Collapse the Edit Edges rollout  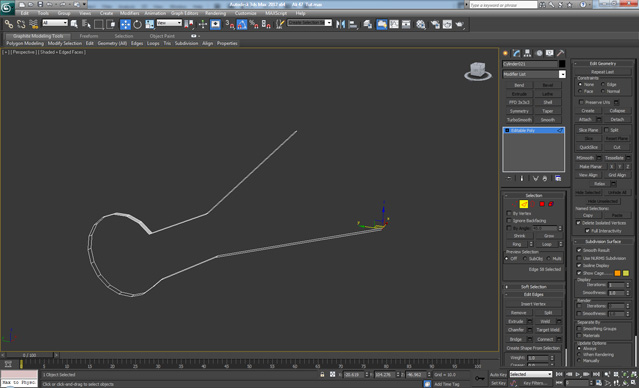tap(533, 294)
